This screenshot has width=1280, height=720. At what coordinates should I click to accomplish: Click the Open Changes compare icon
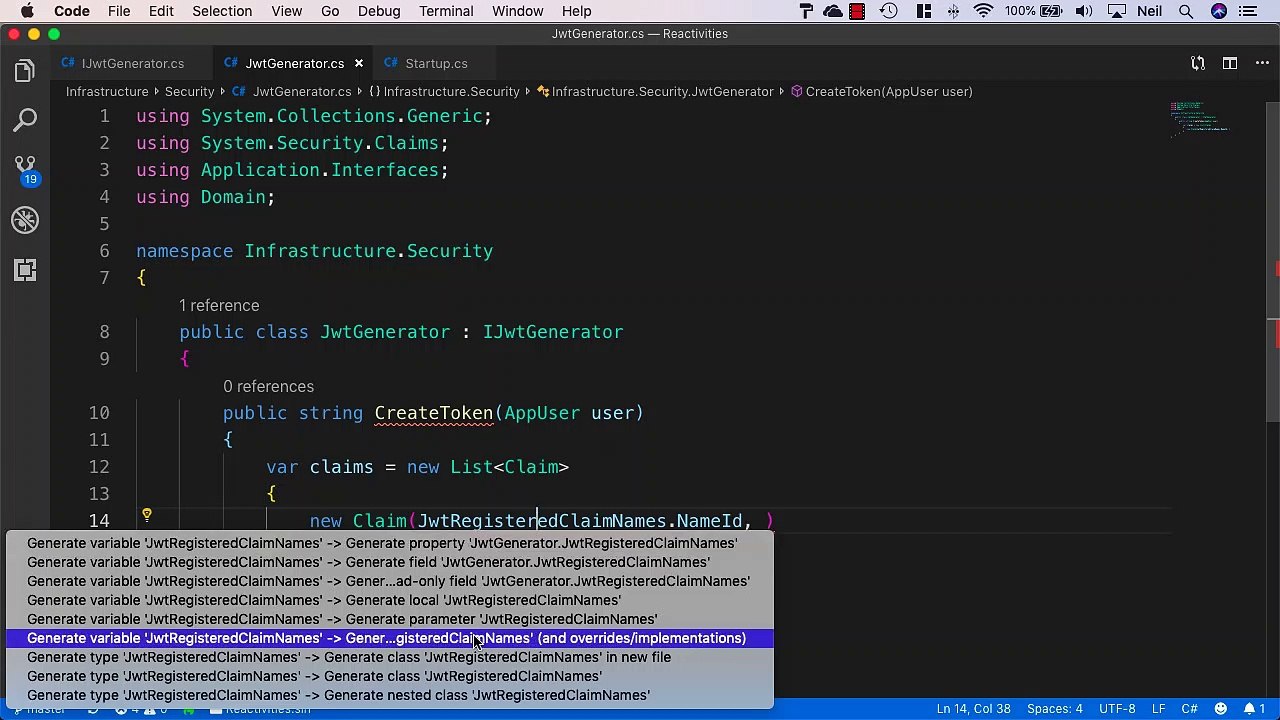(1198, 63)
